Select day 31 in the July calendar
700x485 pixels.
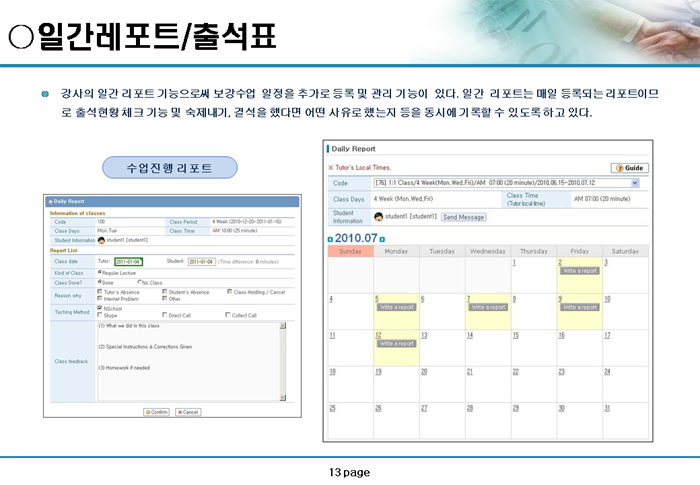pyautogui.click(x=607, y=408)
